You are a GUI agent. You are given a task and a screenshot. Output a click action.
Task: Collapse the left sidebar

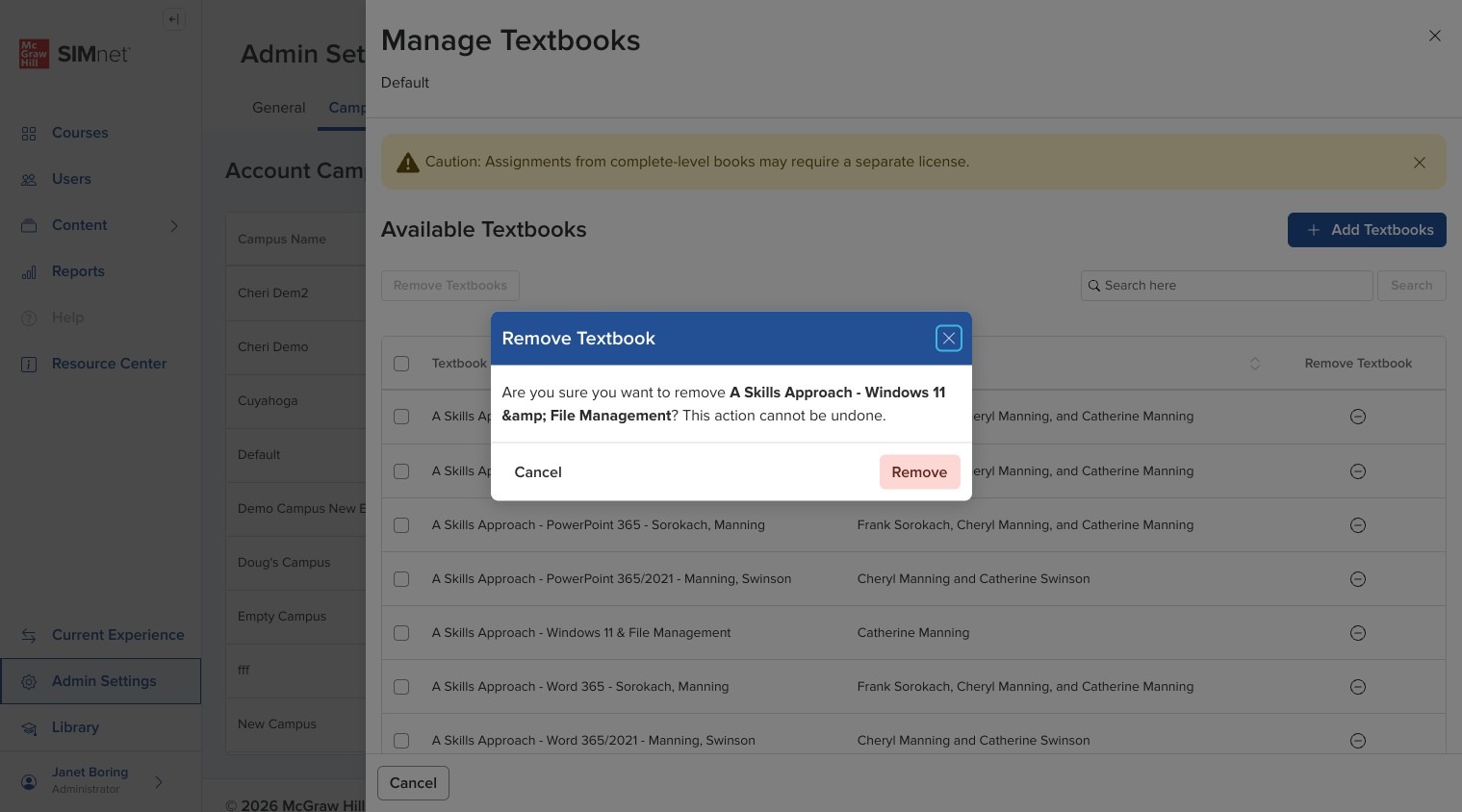coord(174,19)
